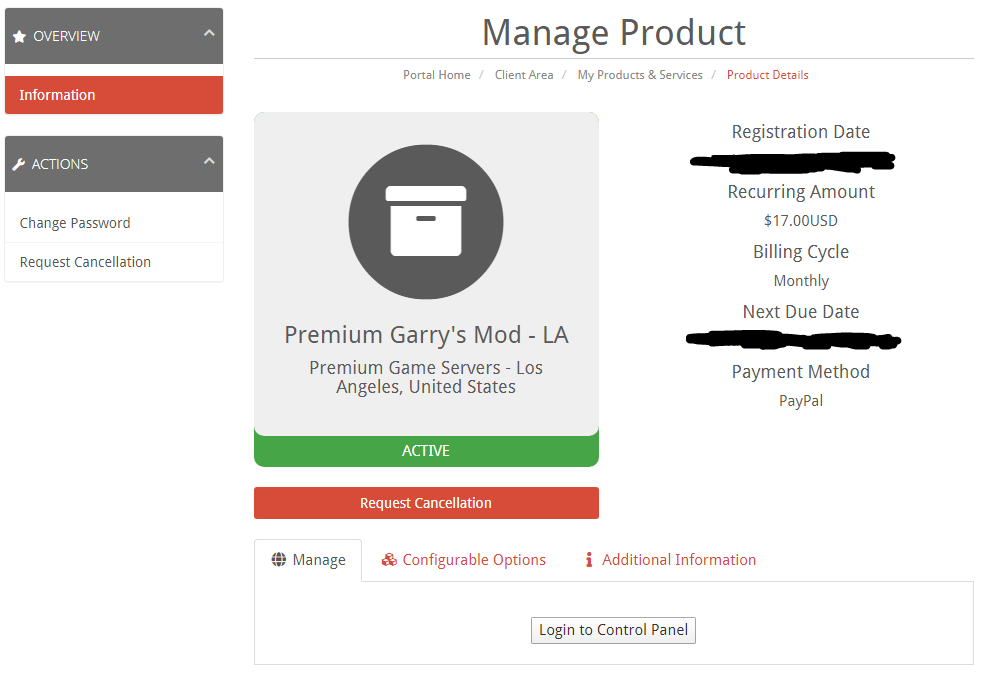Click the green ACTIVE status banner
The width and height of the screenshot is (982, 675).
426,450
